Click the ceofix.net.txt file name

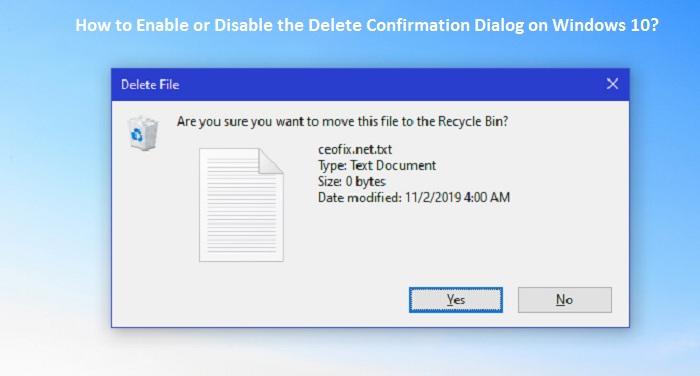(355, 149)
